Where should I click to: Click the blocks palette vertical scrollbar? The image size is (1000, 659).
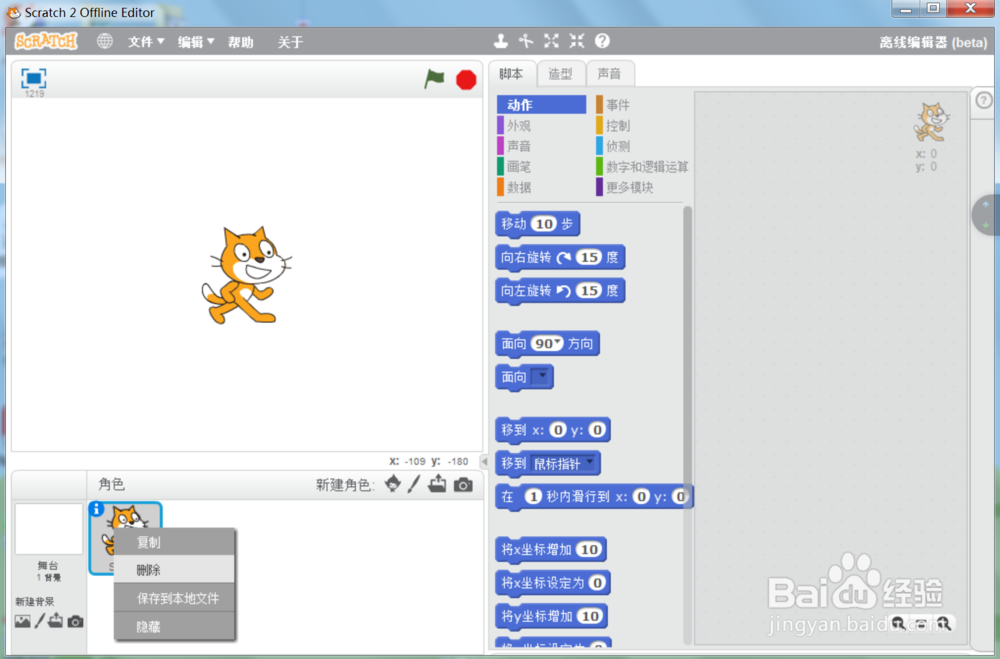(x=688, y=424)
